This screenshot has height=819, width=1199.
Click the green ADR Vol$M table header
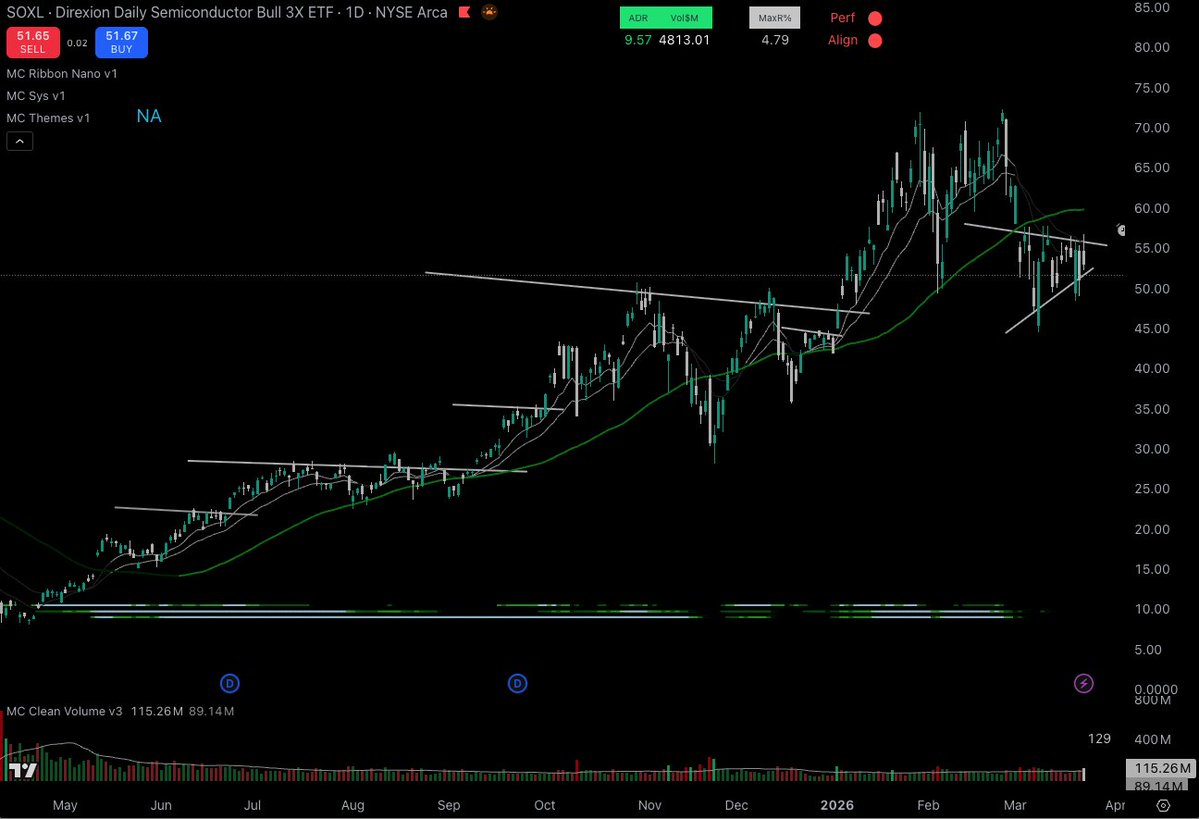point(666,18)
